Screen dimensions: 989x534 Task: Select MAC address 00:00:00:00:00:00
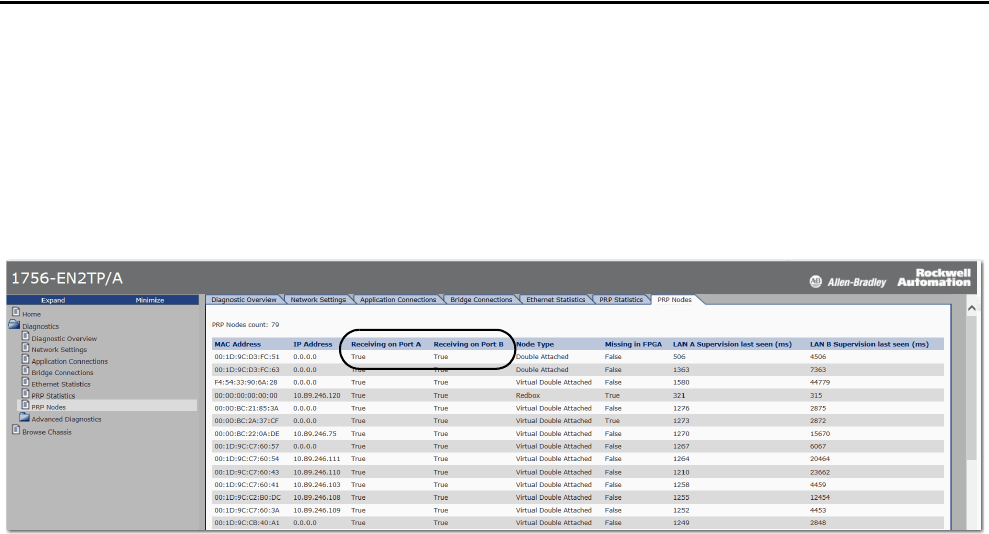(245, 396)
